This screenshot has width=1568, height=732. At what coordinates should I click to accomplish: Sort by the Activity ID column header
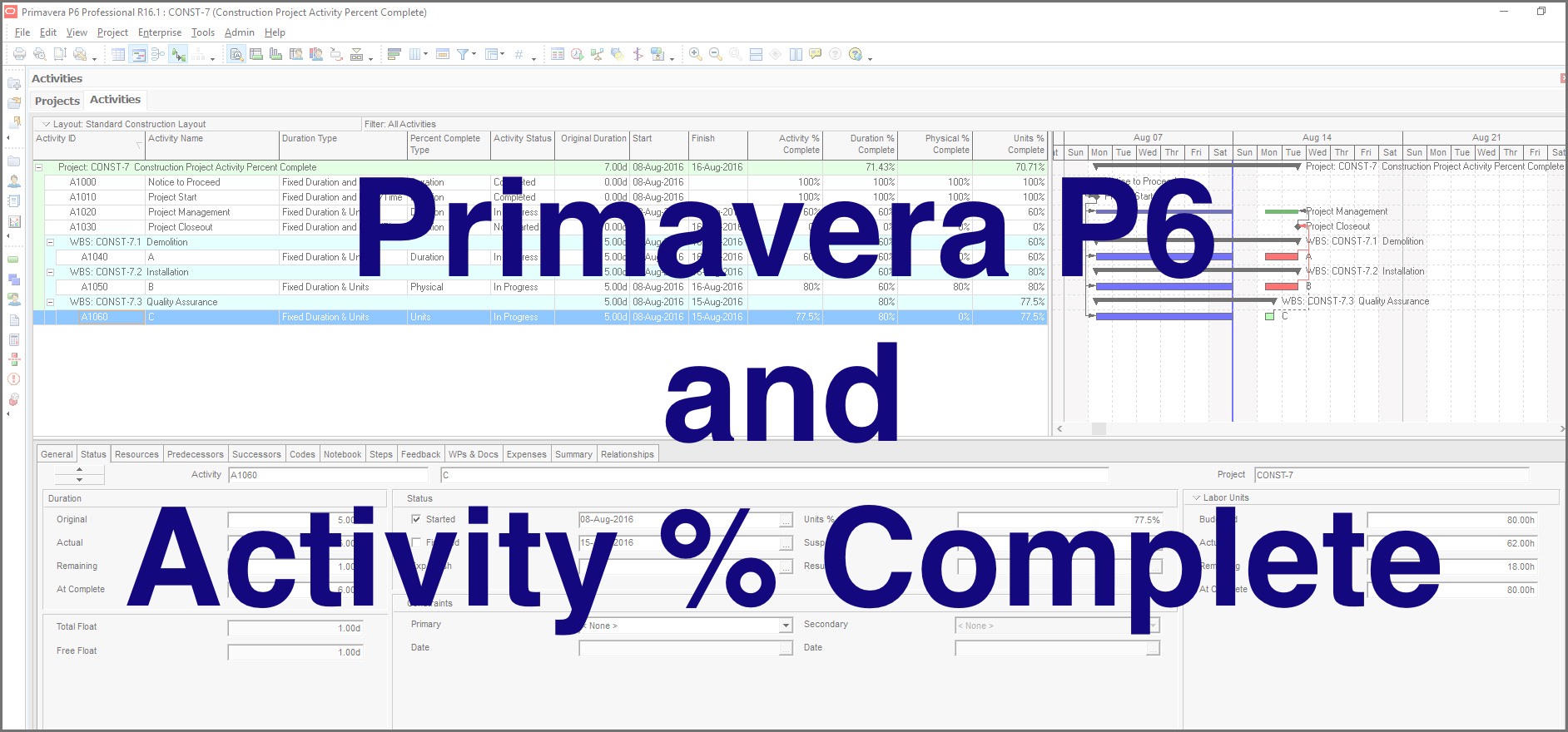[x=90, y=145]
